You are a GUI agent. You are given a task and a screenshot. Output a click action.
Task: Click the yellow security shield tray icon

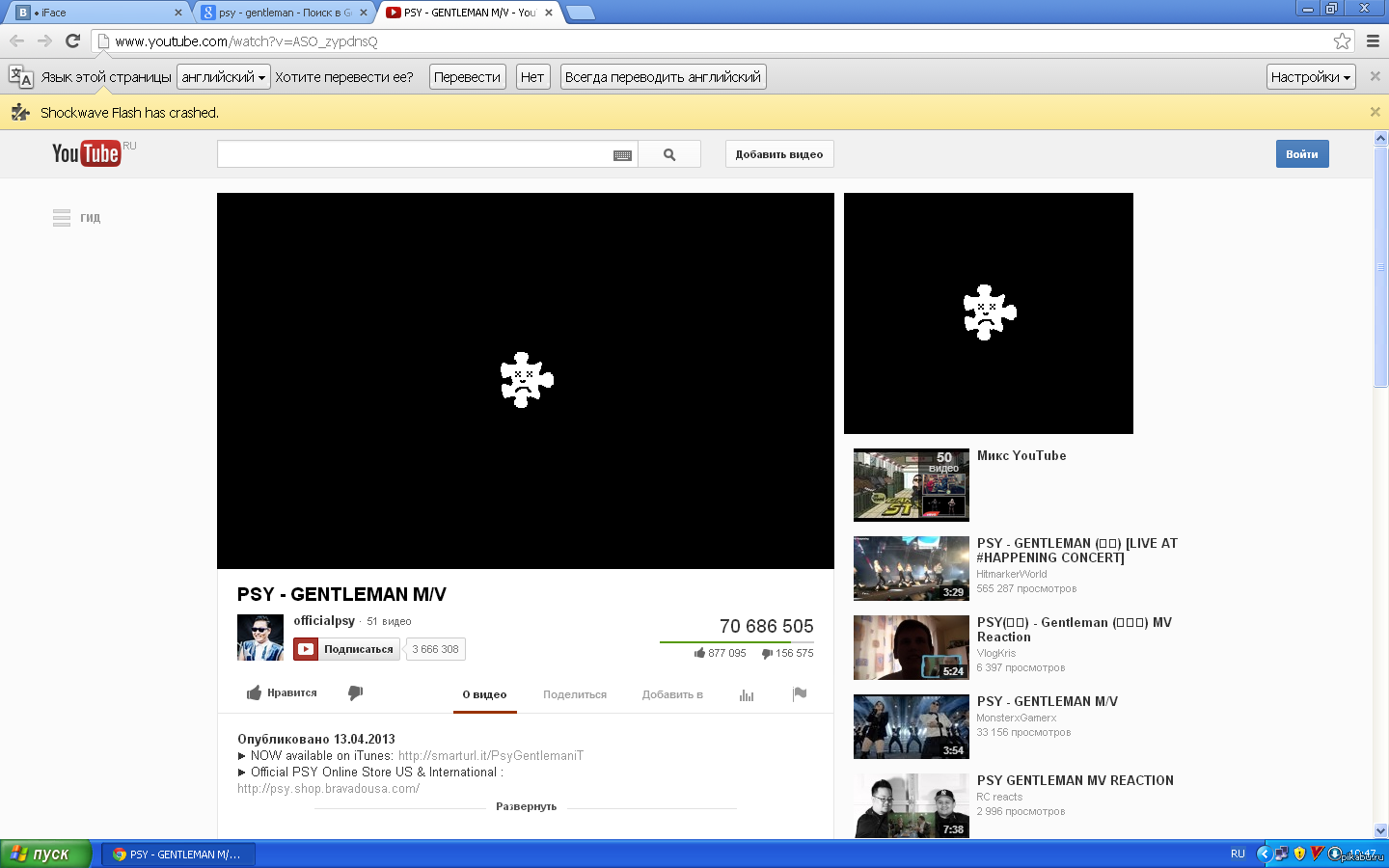click(1299, 854)
